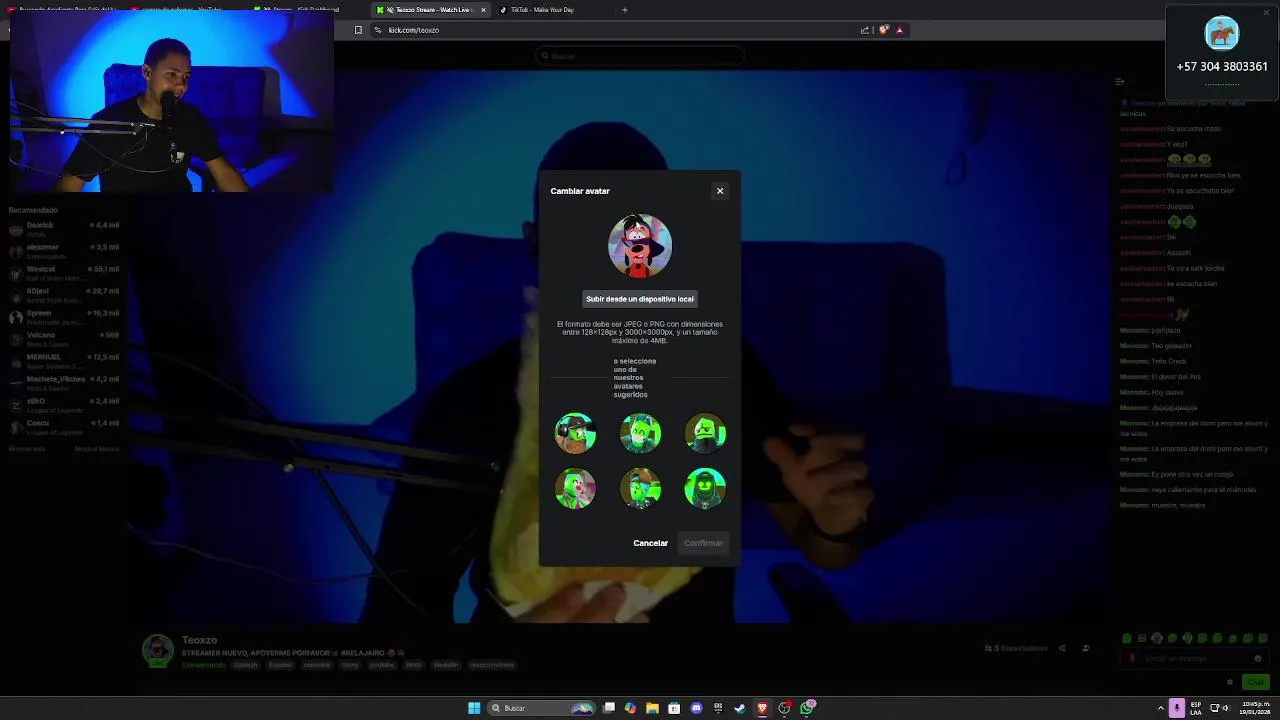Viewport: 1280px width, 720px height.
Task: Click the chat message input field
Action: [1195, 658]
